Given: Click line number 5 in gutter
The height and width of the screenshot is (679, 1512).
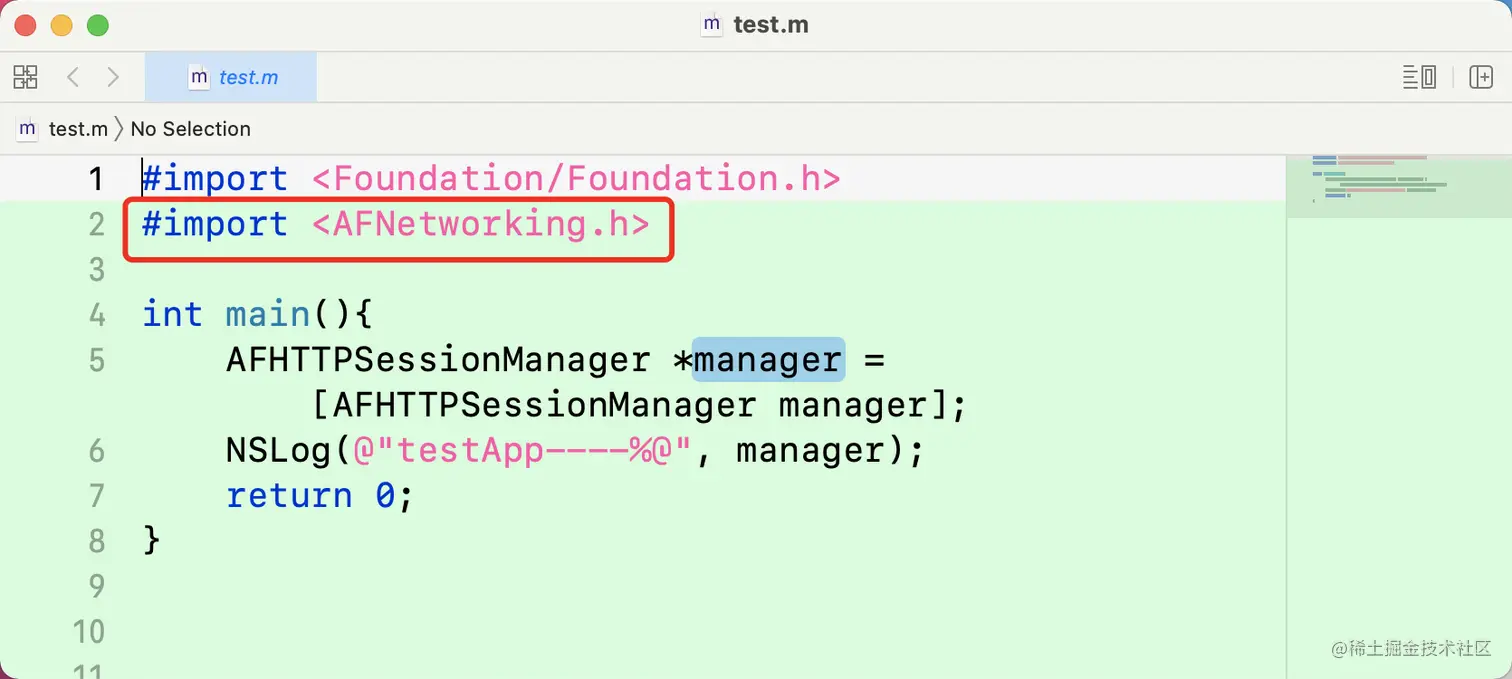Looking at the screenshot, I should click(96, 360).
